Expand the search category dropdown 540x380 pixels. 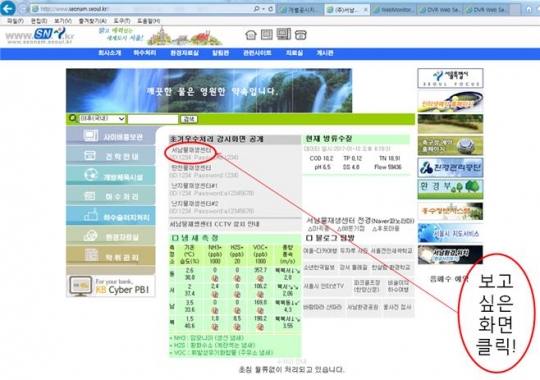click(102, 119)
